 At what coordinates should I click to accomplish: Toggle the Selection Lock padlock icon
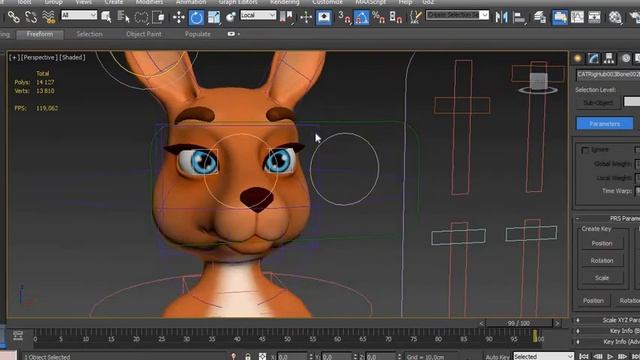(248, 357)
